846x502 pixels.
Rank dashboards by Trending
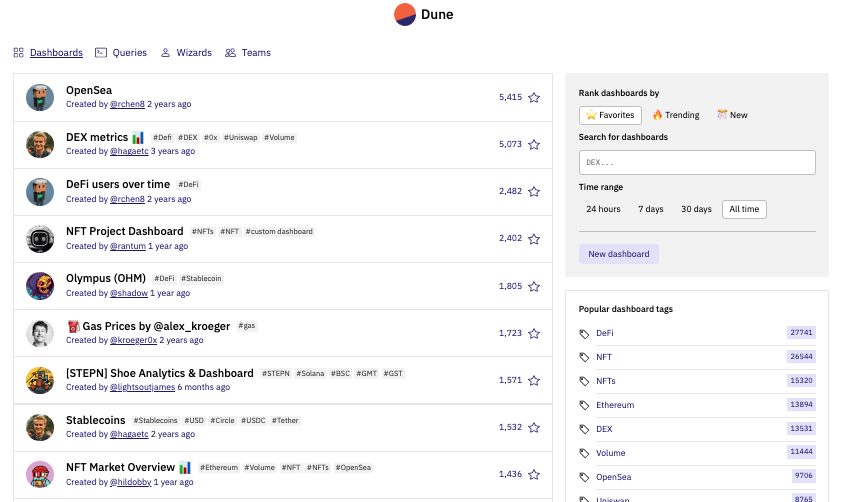coord(676,115)
